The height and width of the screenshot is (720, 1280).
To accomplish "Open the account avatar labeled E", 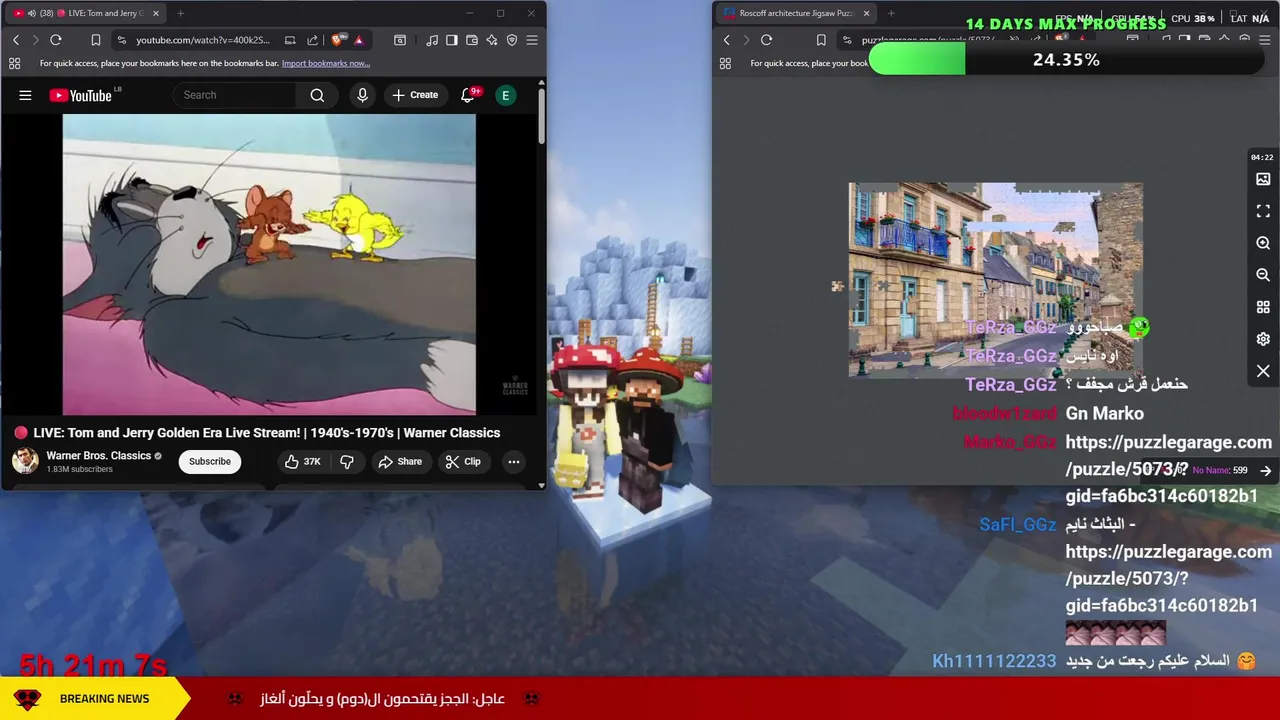I will click(505, 95).
